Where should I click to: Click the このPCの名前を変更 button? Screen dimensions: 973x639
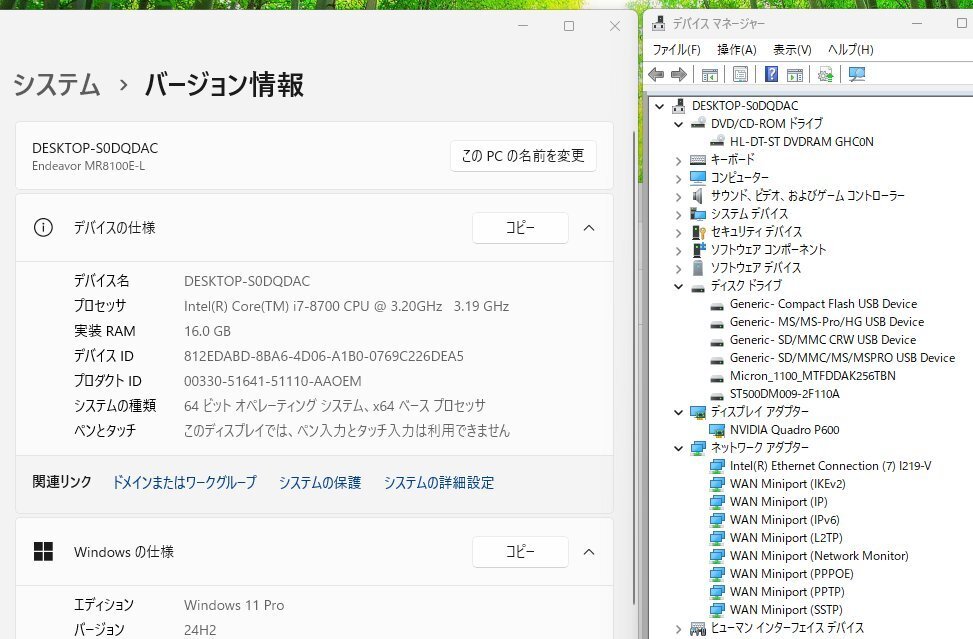coord(523,156)
